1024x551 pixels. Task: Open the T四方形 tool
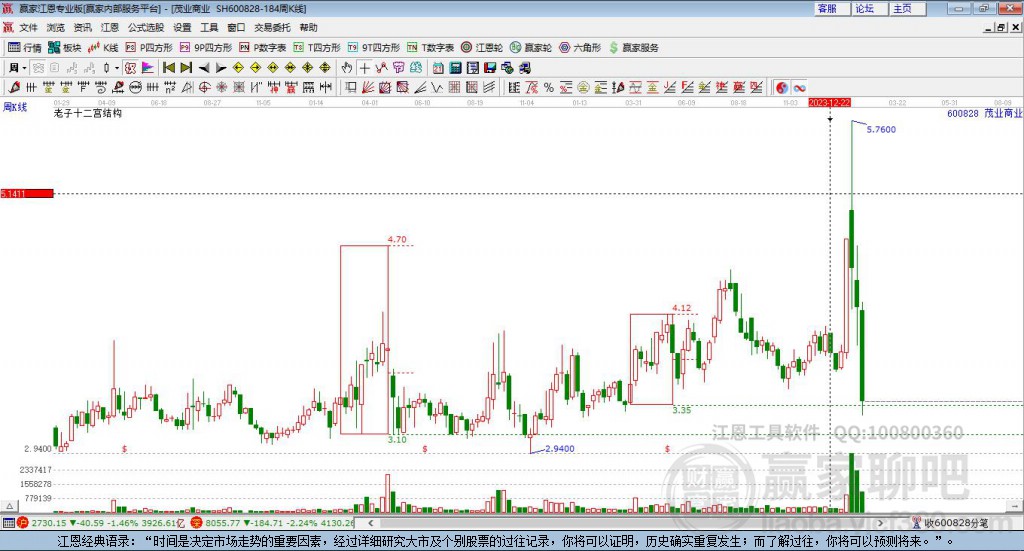pos(317,48)
